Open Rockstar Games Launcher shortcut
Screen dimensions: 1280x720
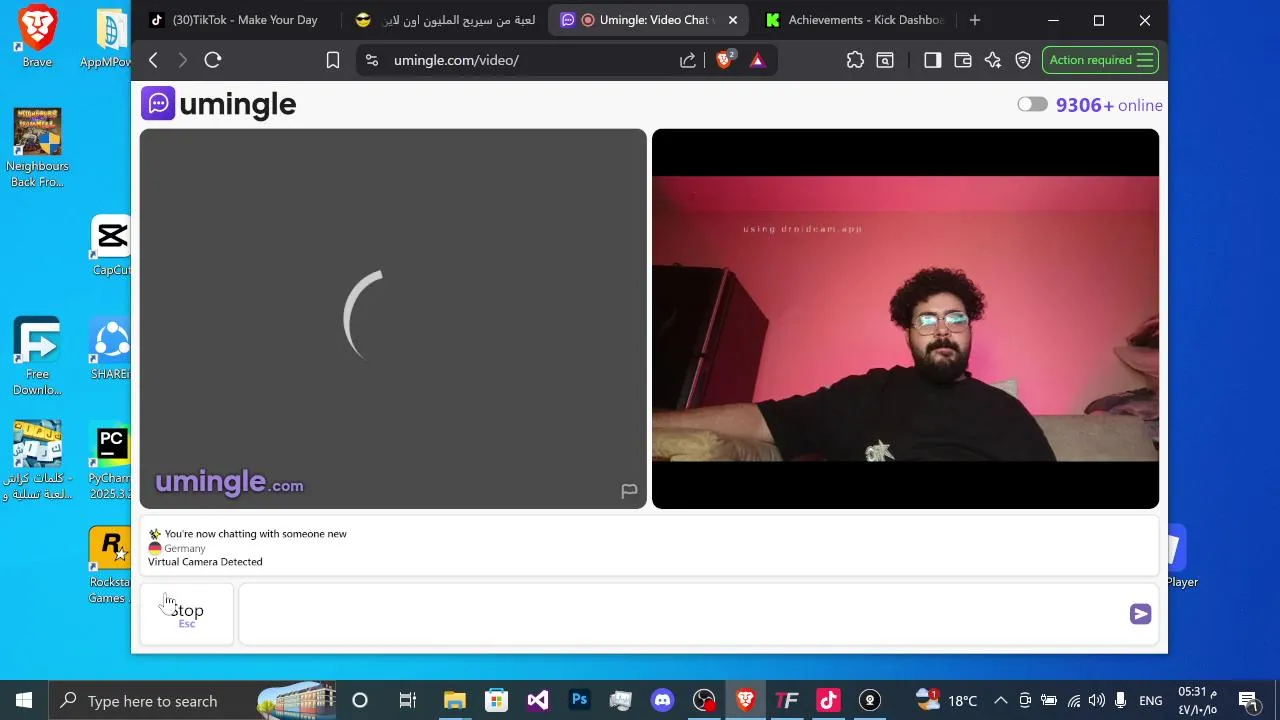coord(110,566)
